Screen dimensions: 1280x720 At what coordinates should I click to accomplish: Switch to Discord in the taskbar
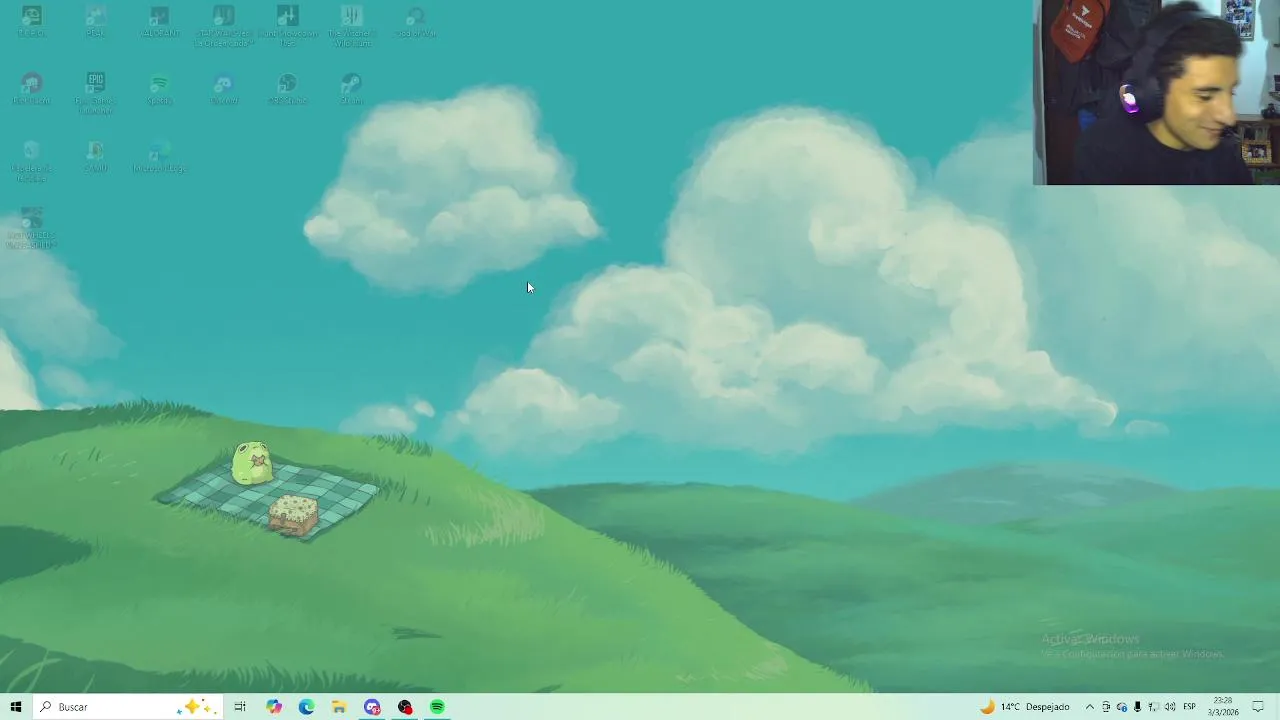point(372,707)
